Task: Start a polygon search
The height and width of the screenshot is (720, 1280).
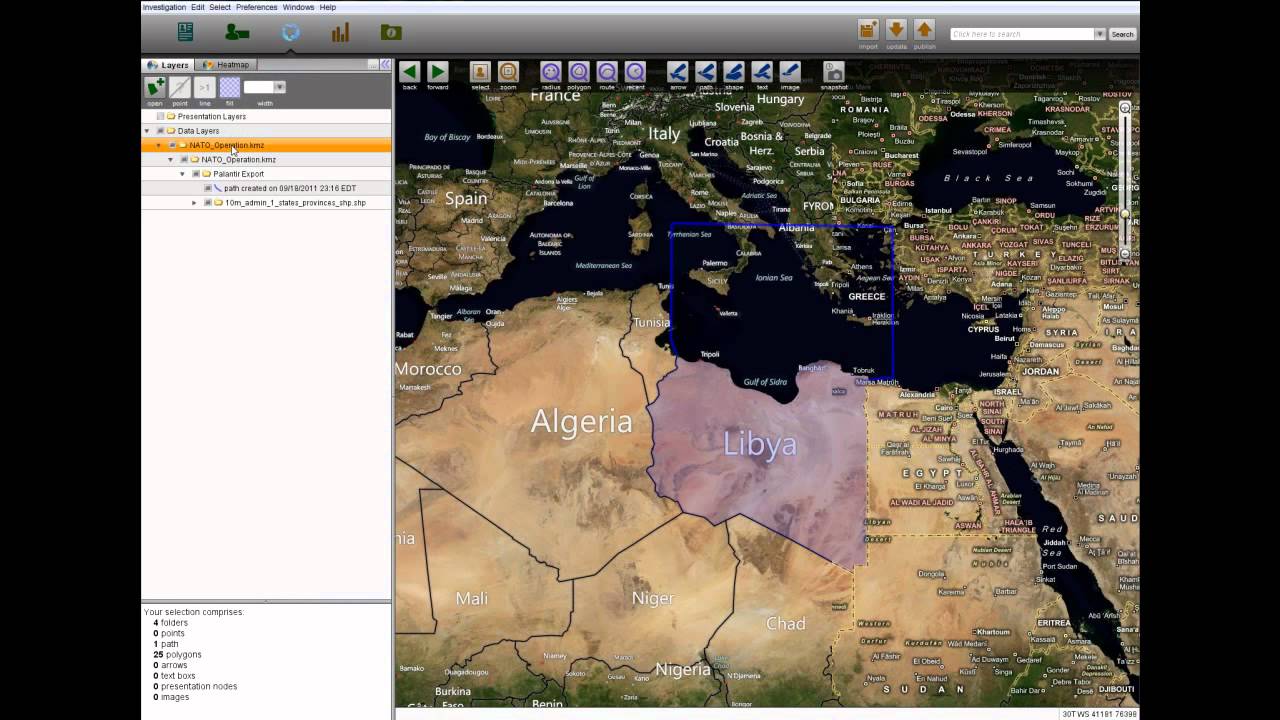Action: 579,71
